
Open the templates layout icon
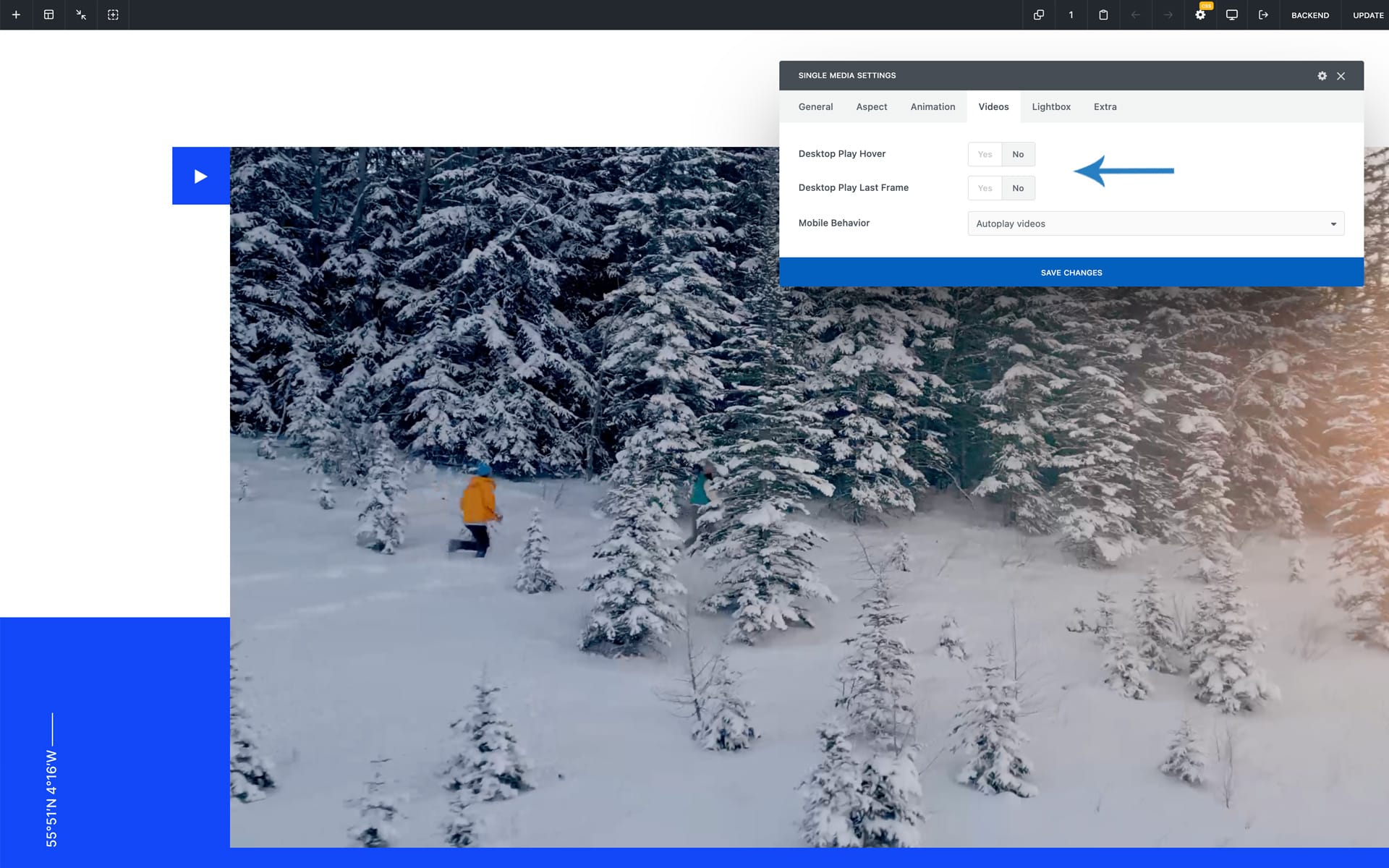click(x=48, y=14)
